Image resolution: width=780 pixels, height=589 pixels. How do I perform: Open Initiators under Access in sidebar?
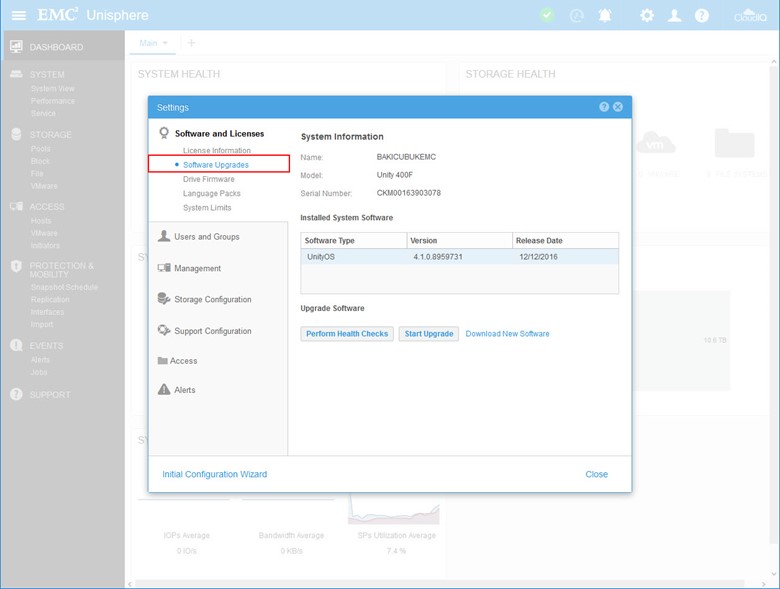point(45,246)
